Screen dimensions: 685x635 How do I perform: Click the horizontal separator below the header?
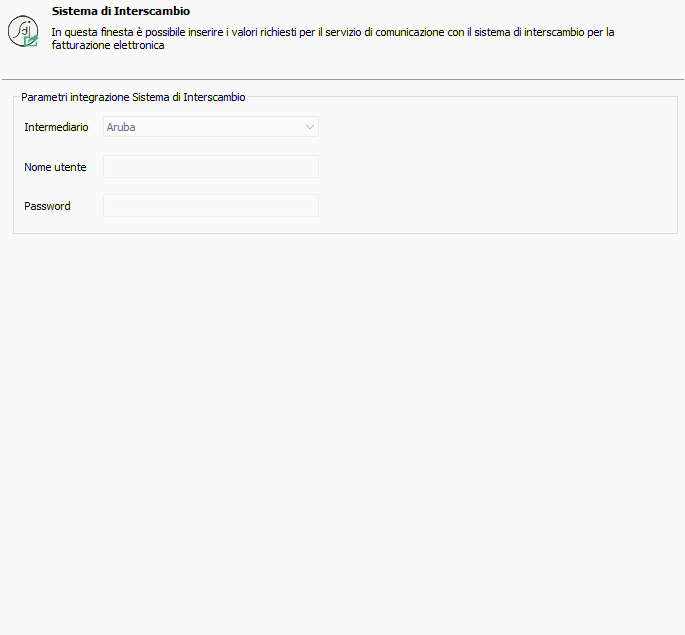(343, 79)
